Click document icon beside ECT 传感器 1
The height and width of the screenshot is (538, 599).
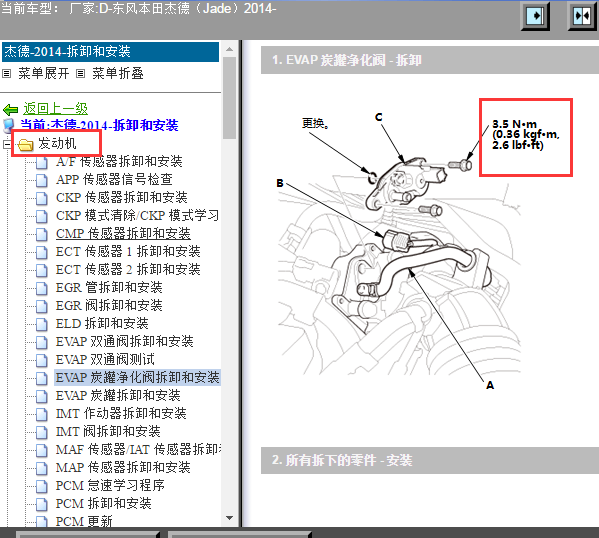[x=42, y=252]
